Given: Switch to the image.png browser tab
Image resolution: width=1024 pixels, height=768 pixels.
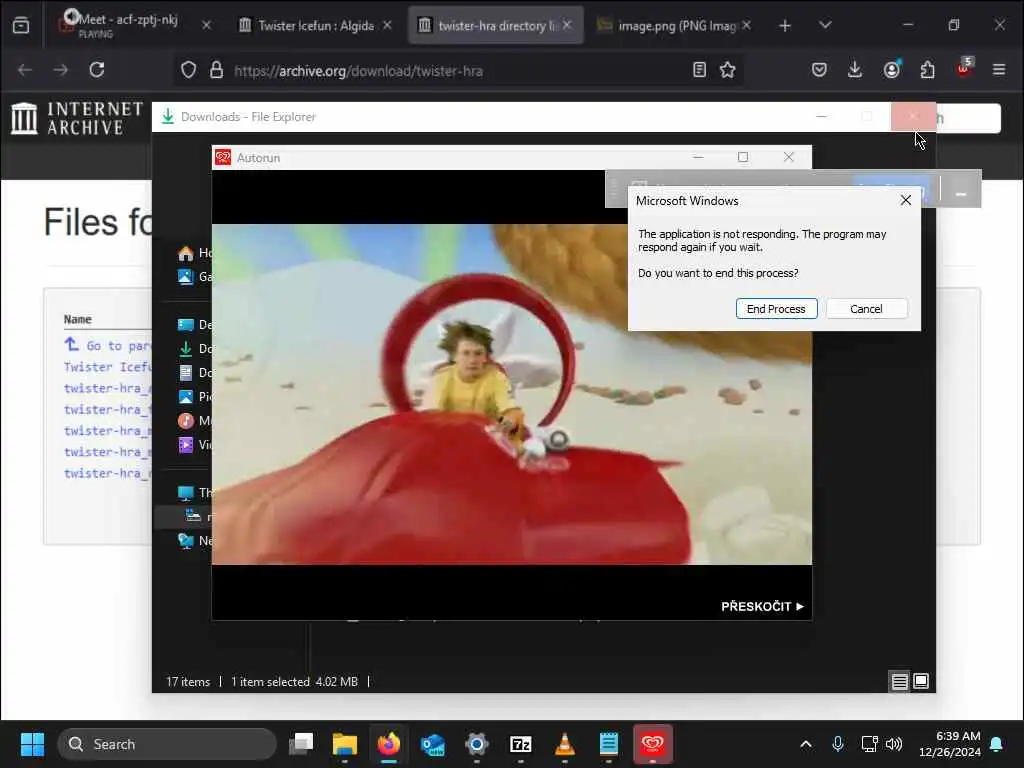Looking at the screenshot, I should pyautogui.click(x=676, y=25).
